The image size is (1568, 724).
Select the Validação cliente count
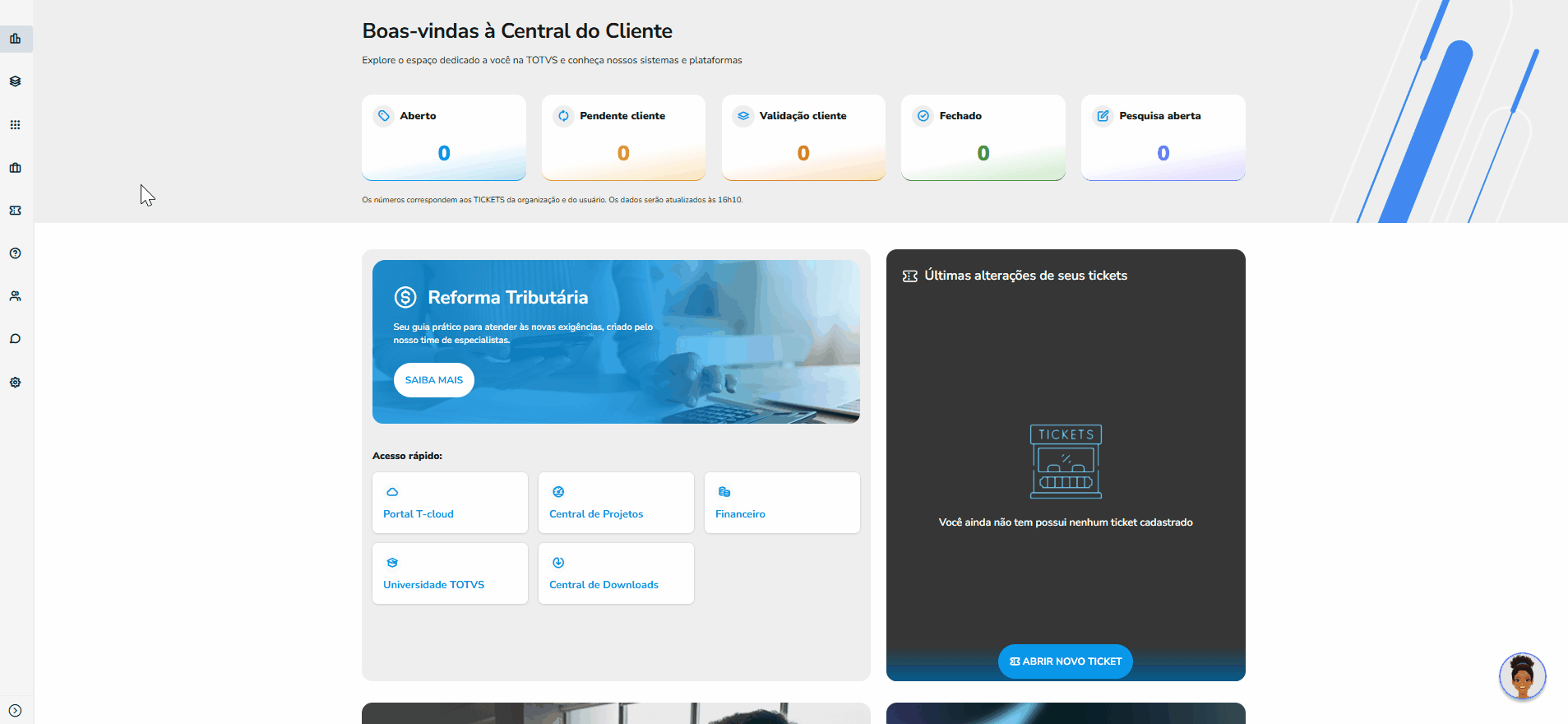click(x=803, y=153)
